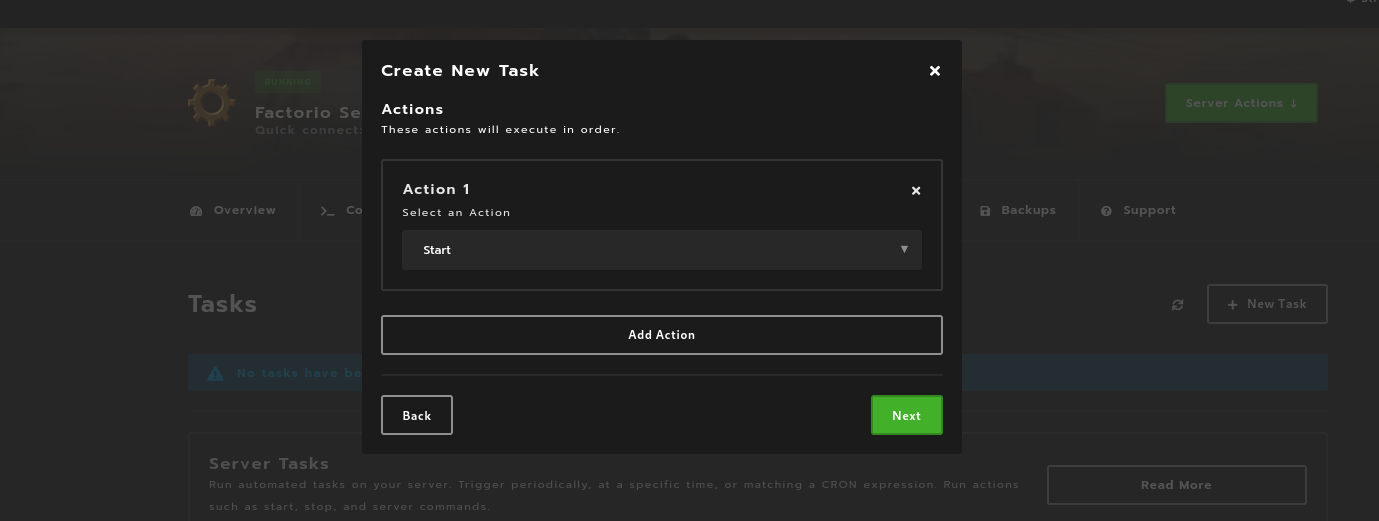1379x521 pixels.
Task: Click the Factorio gear server icon
Action: (211, 103)
